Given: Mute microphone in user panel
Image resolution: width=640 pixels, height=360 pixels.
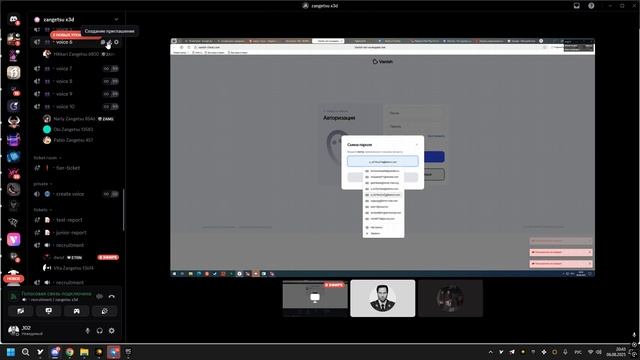Looking at the screenshot, I should [x=87, y=331].
